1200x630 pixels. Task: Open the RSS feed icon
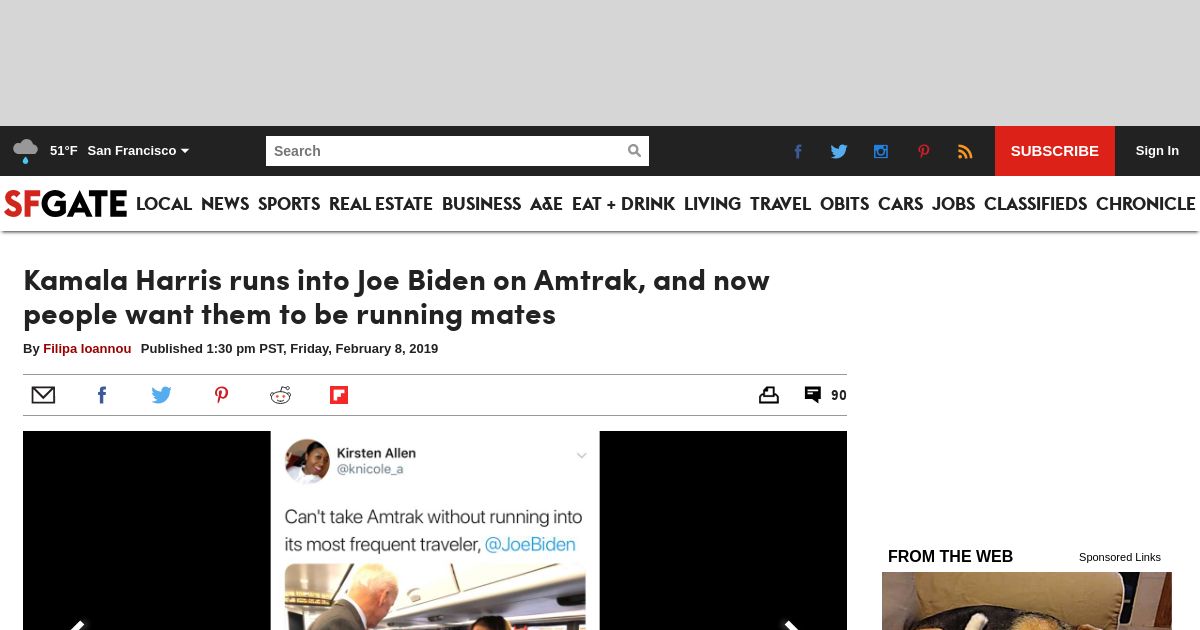(965, 151)
